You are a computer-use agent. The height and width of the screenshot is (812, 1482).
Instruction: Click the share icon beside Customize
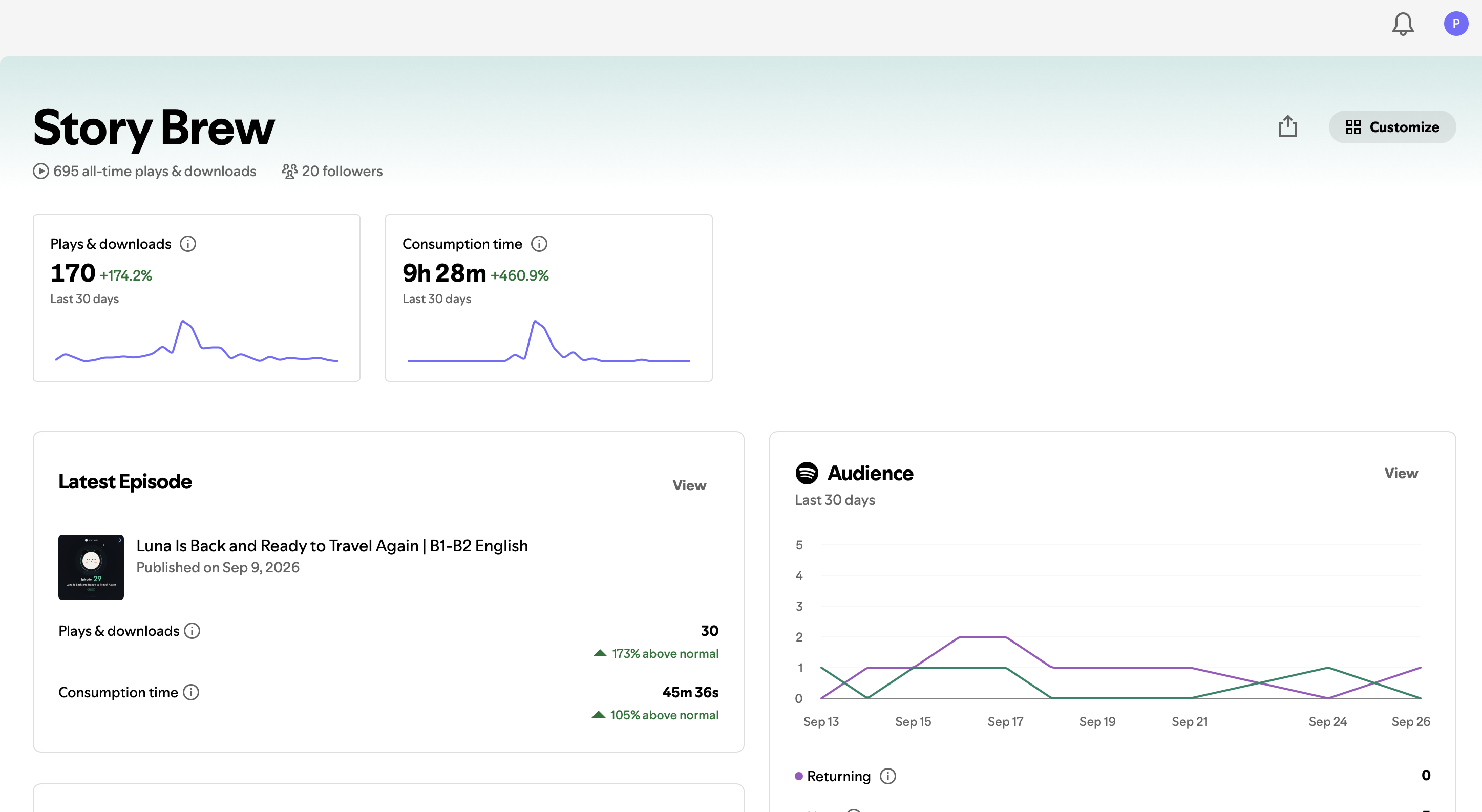pyautogui.click(x=1287, y=126)
